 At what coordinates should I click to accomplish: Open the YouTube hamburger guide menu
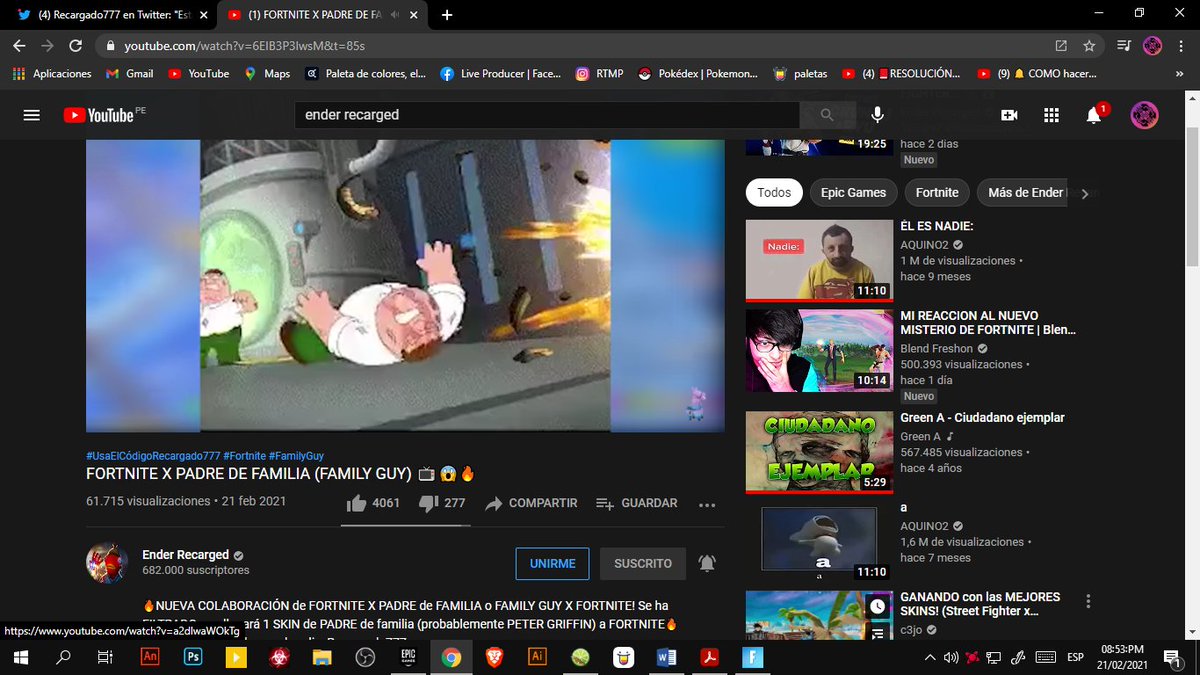tap(31, 115)
